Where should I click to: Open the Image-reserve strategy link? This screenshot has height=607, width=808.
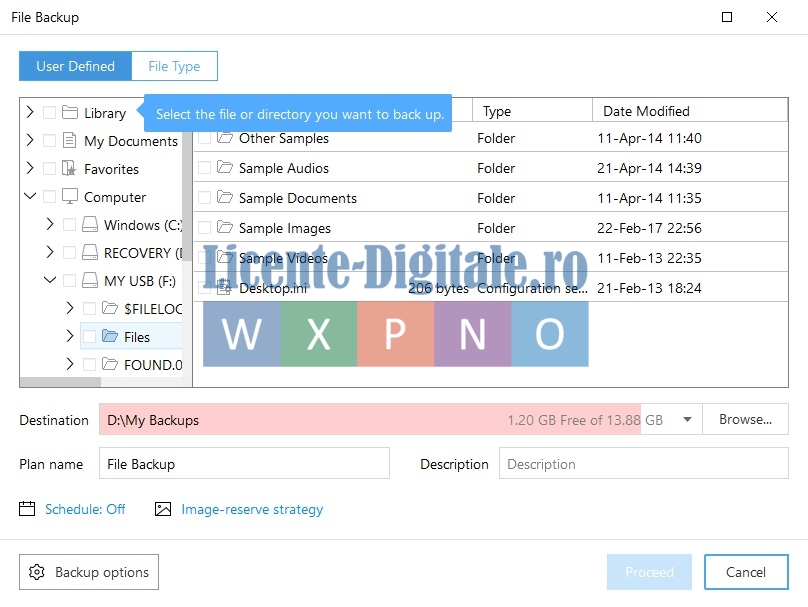(252, 509)
